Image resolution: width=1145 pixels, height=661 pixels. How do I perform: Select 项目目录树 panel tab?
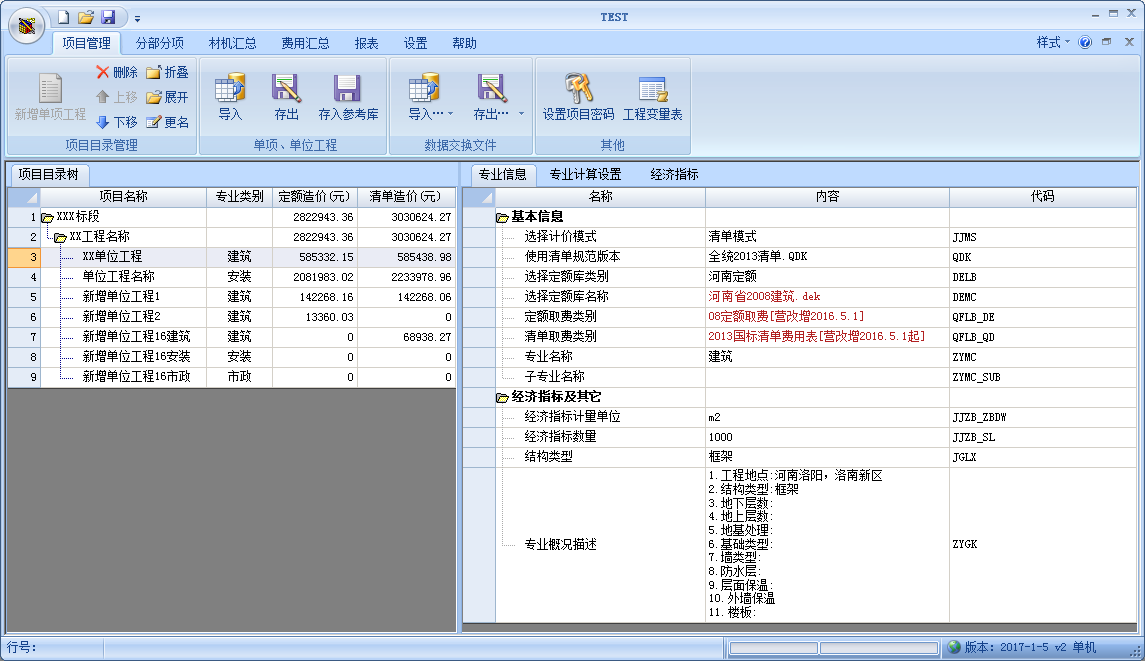point(48,175)
